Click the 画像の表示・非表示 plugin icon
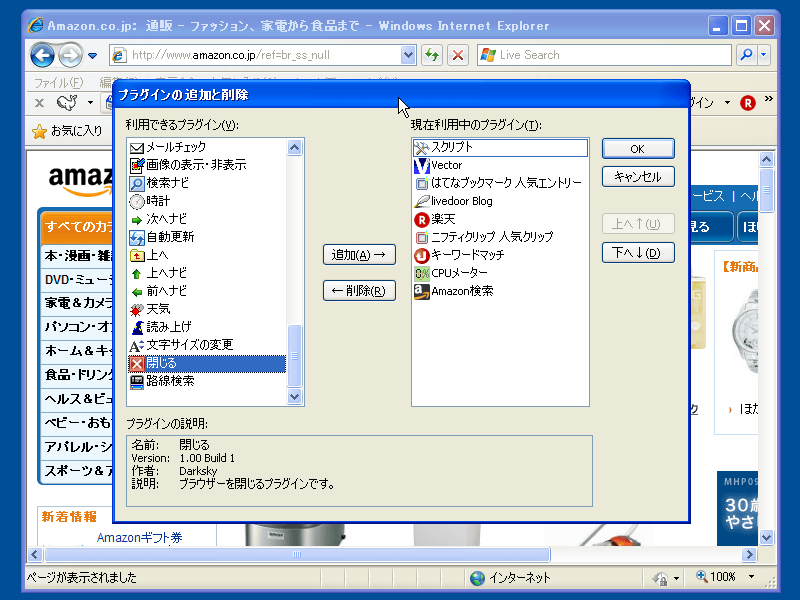The width and height of the screenshot is (800, 600). point(137,165)
